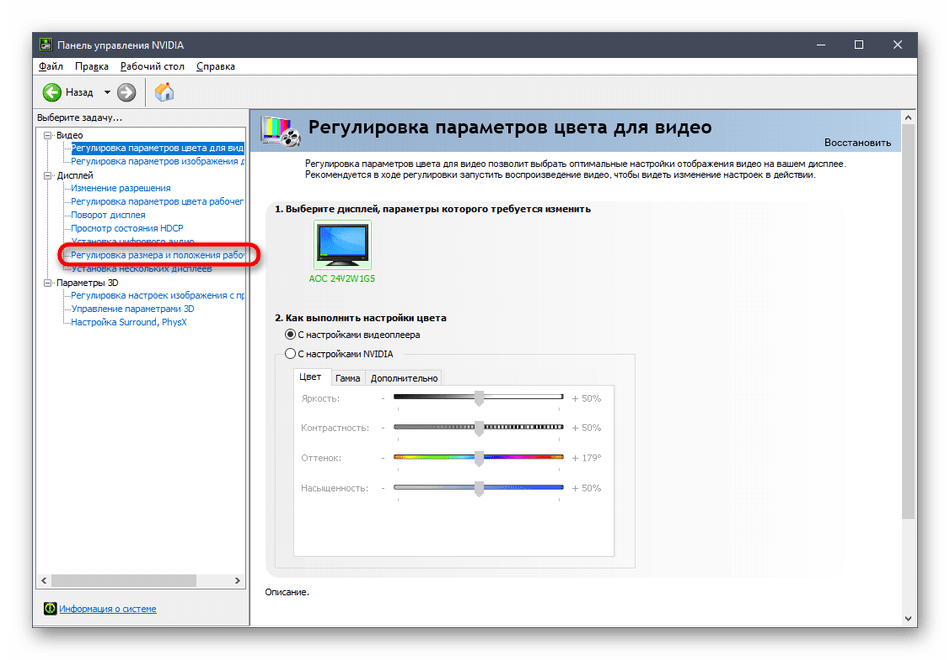Collapse the 'Параметры 3D' tree section

click(47, 283)
